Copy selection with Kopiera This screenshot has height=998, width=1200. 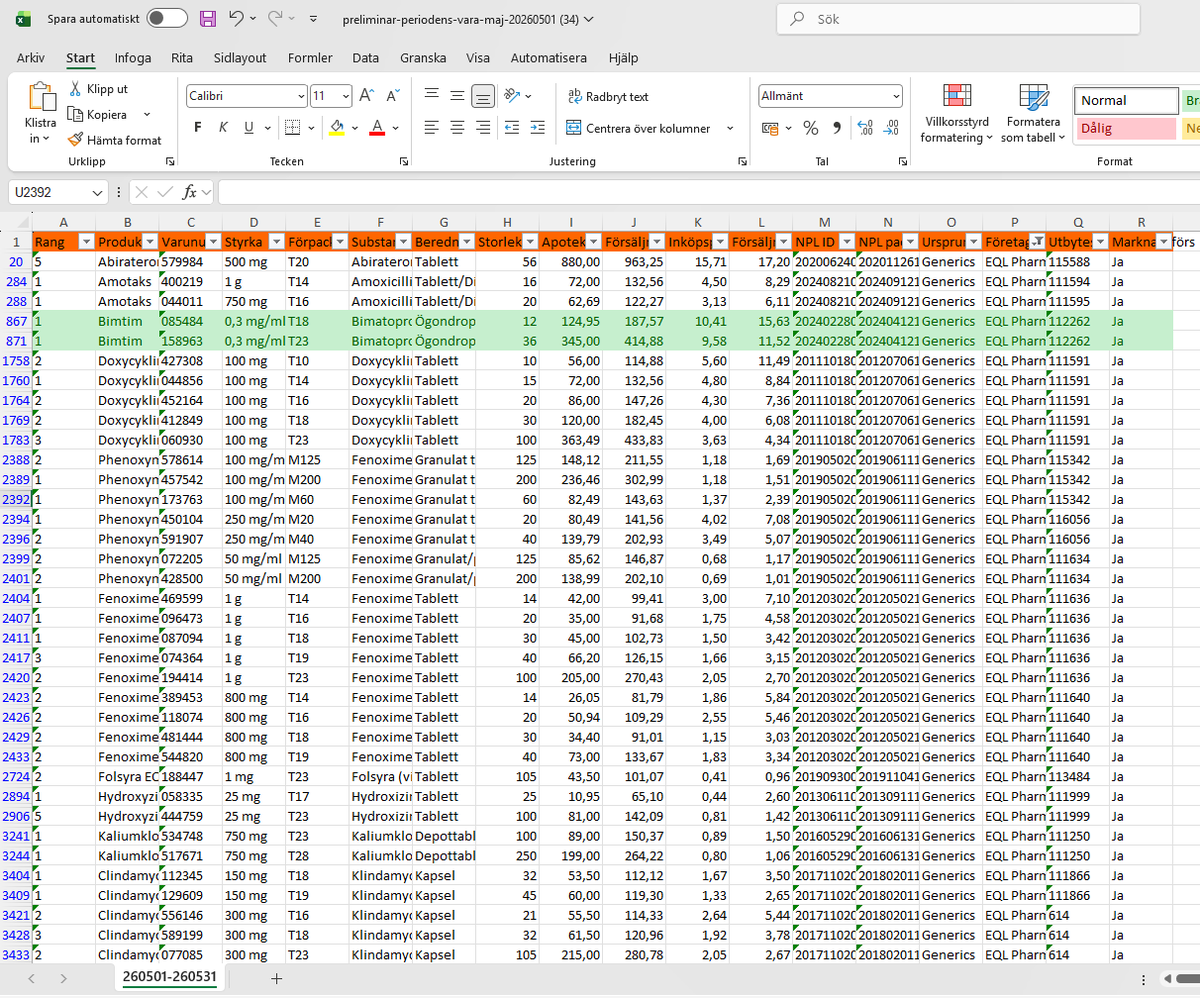point(98,115)
